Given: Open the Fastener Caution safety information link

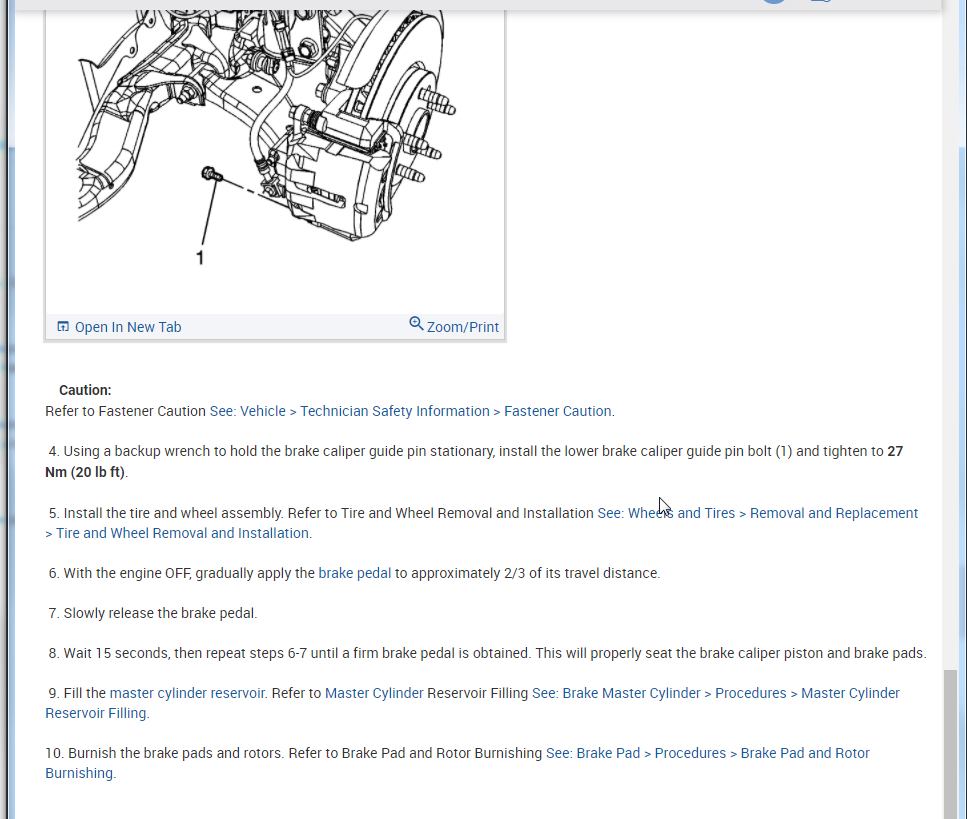Looking at the screenshot, I should coord(411,411).
